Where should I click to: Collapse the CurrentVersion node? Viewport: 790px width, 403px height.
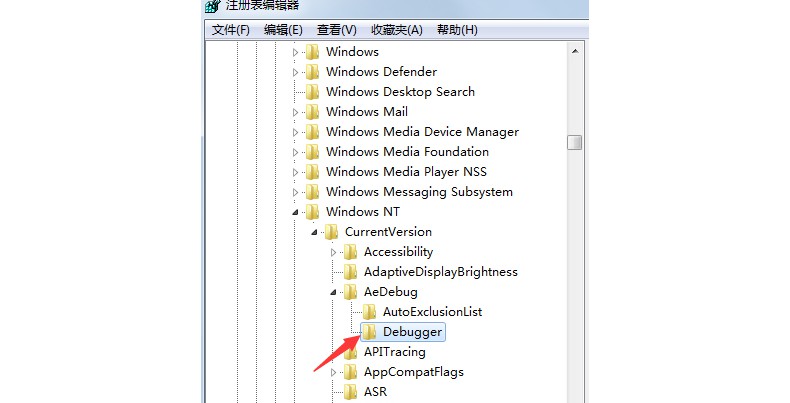pos(314,233)
